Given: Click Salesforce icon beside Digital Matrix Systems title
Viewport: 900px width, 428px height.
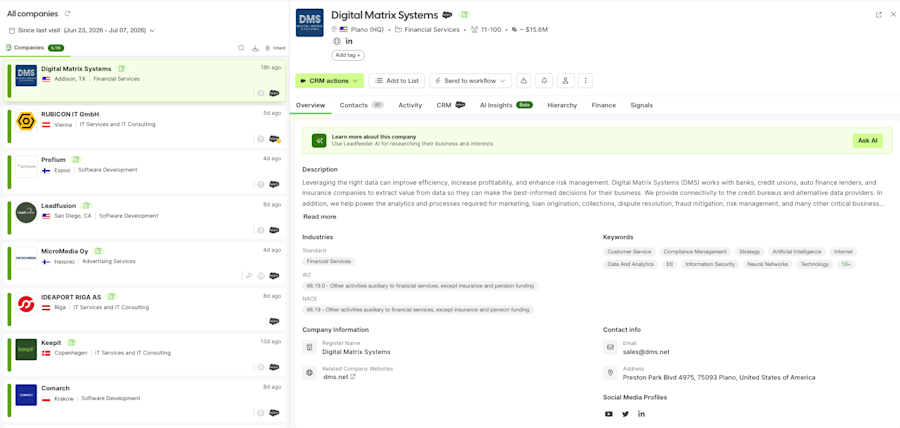Looking at the screenshot, I should [x=447, y=15].
